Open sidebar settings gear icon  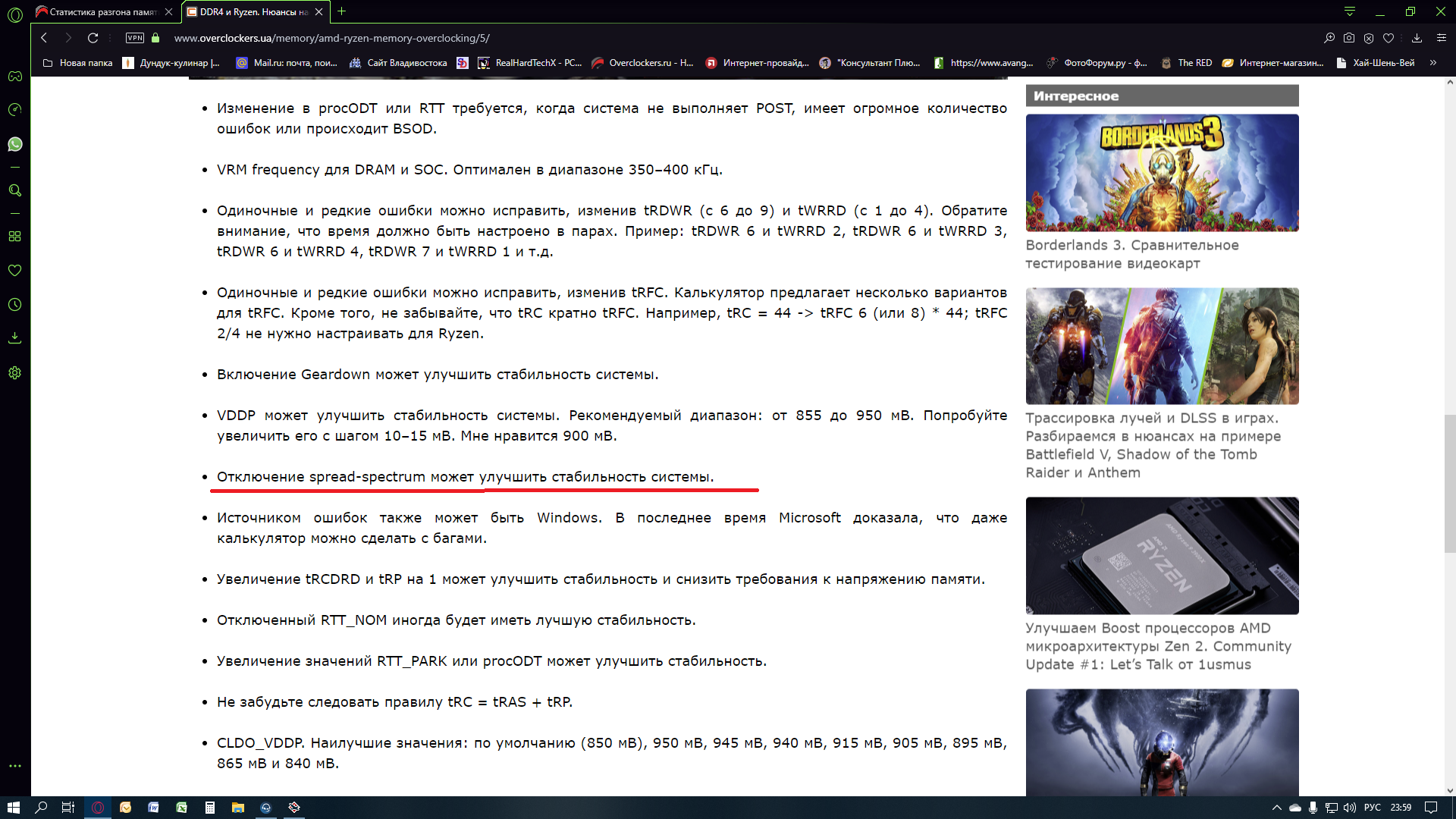tap(15, 372)
